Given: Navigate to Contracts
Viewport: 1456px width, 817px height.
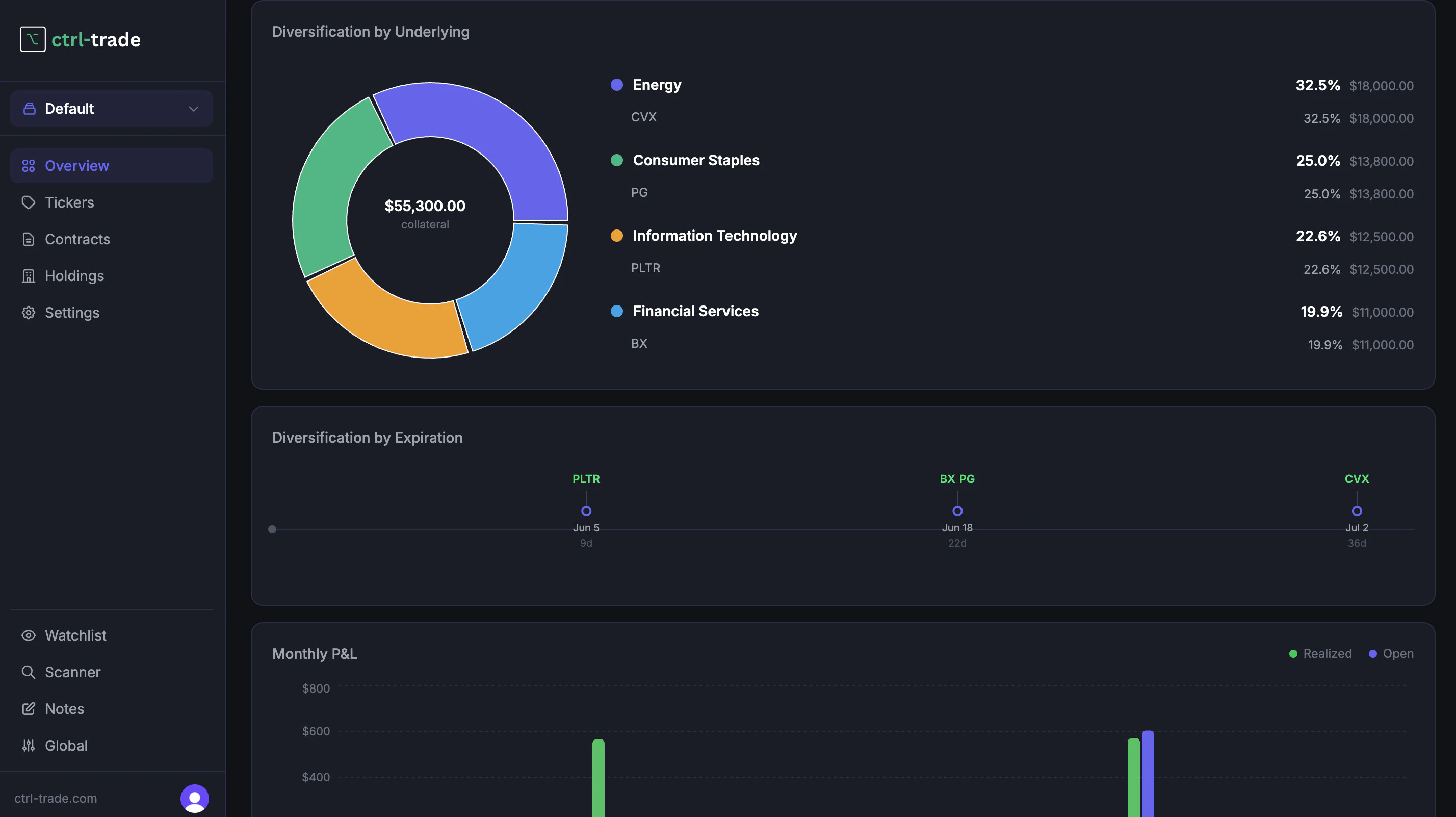Looking at the screenshot, I should coord(111,239).
